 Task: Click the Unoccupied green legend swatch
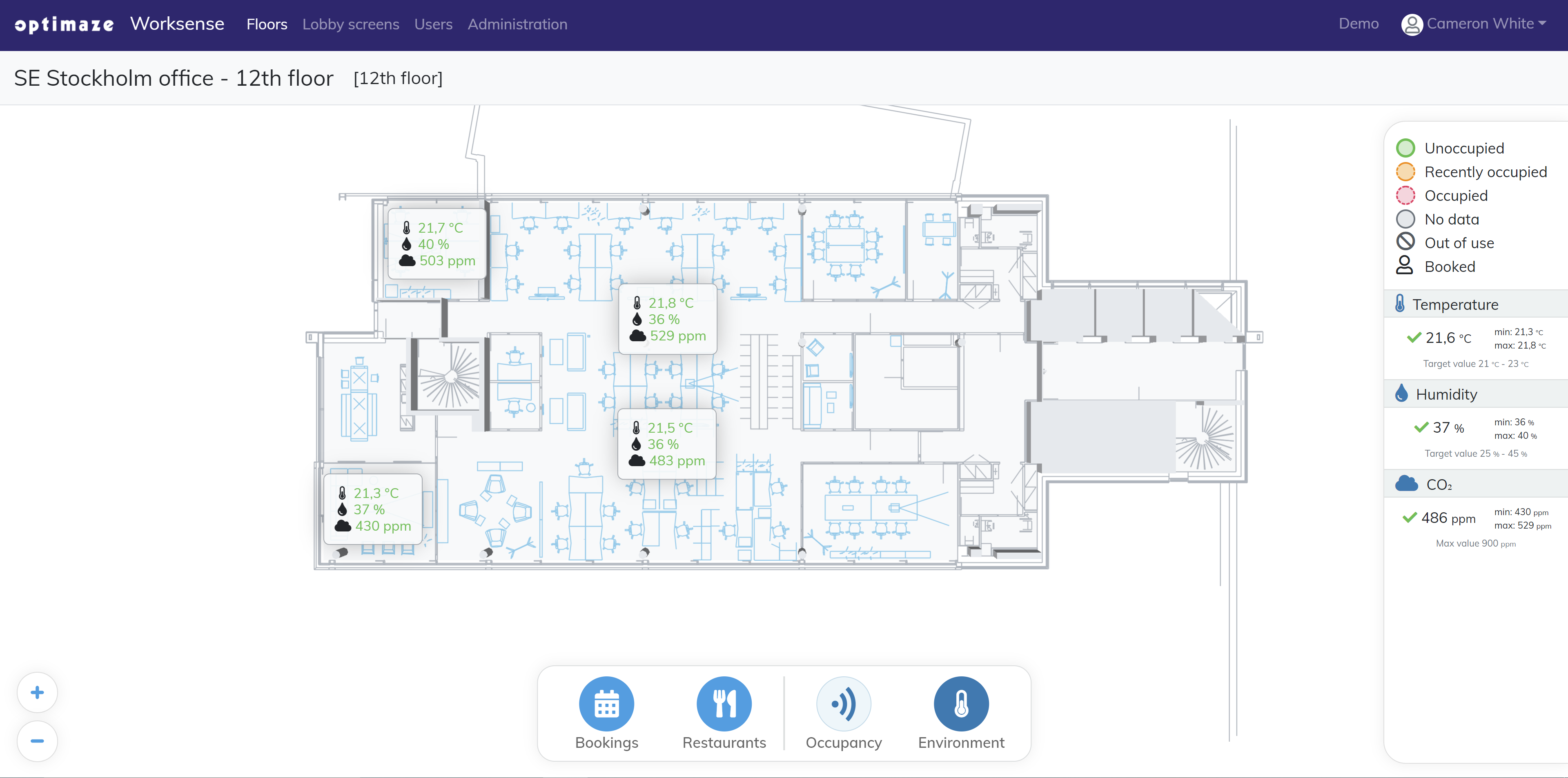click(1405, 148)
